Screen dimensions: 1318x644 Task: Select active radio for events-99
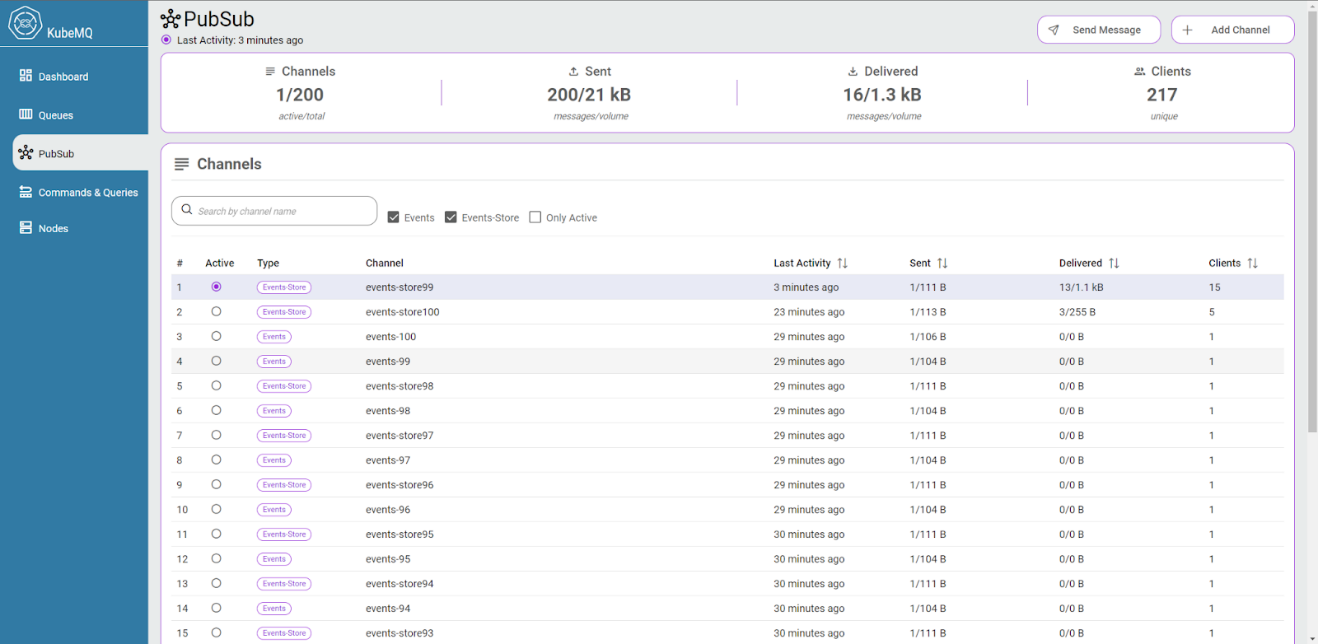pyautogui.click(x=216, y=361)
